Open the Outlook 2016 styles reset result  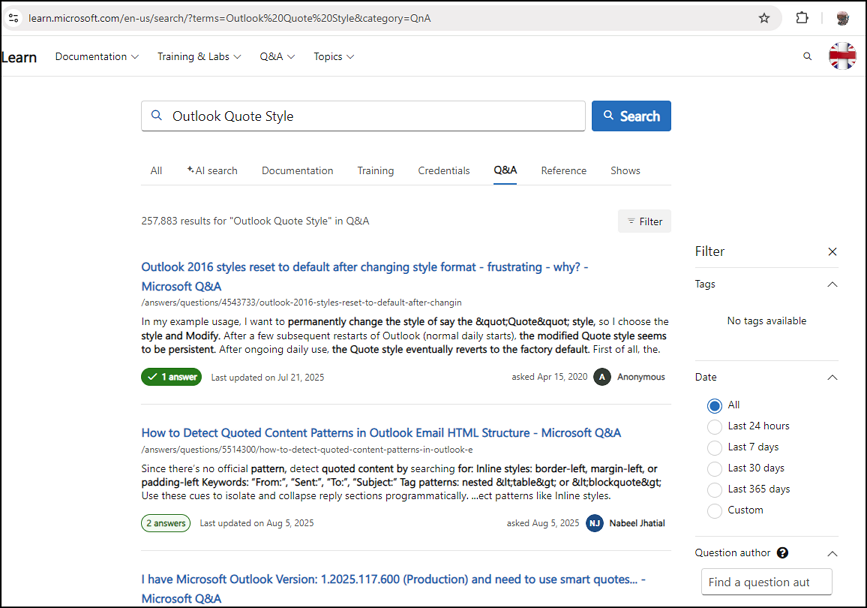click(364, 276)
